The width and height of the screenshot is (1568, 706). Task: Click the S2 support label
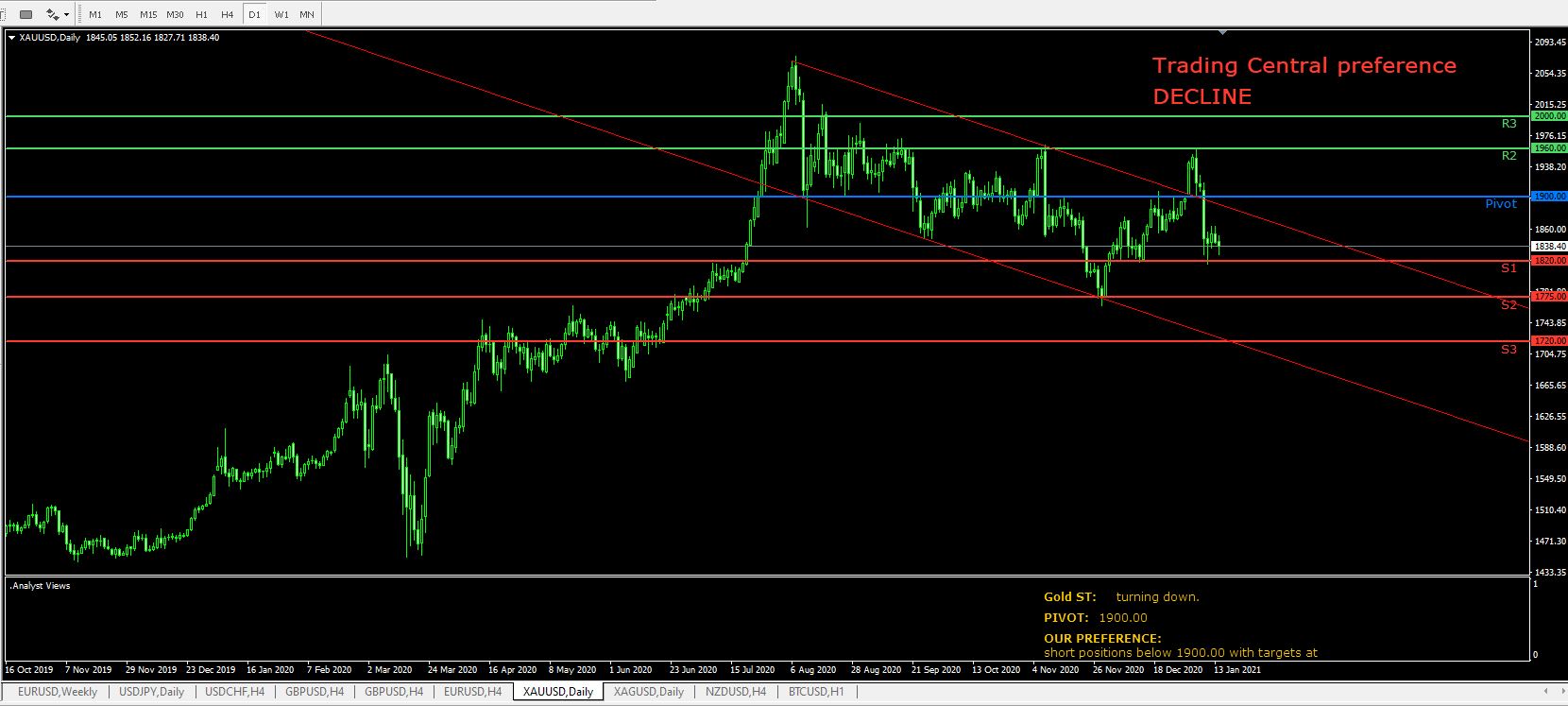click(1508, 305)
